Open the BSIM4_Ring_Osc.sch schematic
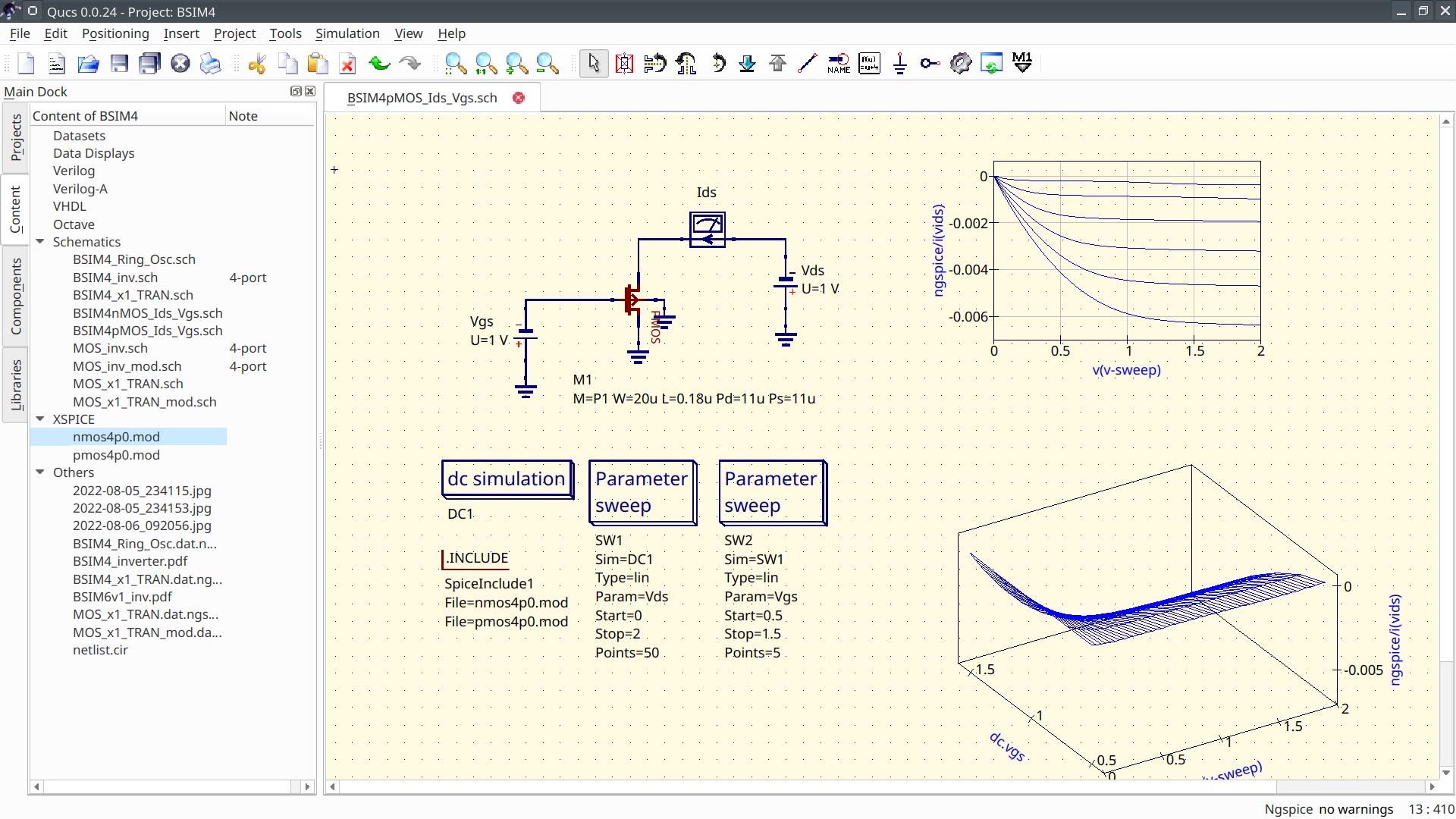 tap(134, 259)
